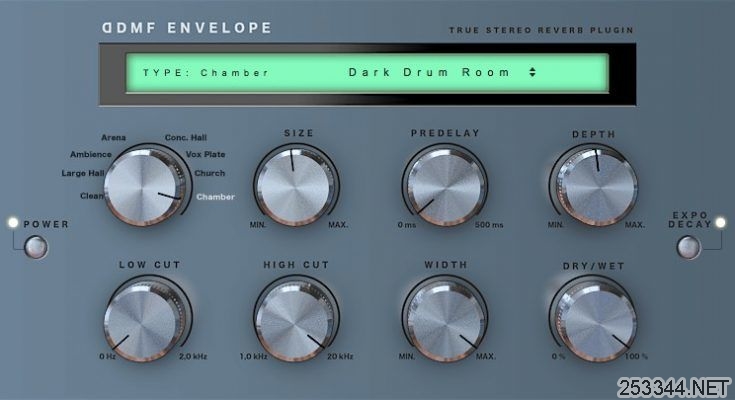This screenshot has width=735, height=400.
Task: Select the Conc. Hall reverb type
Action: (186, 137)
